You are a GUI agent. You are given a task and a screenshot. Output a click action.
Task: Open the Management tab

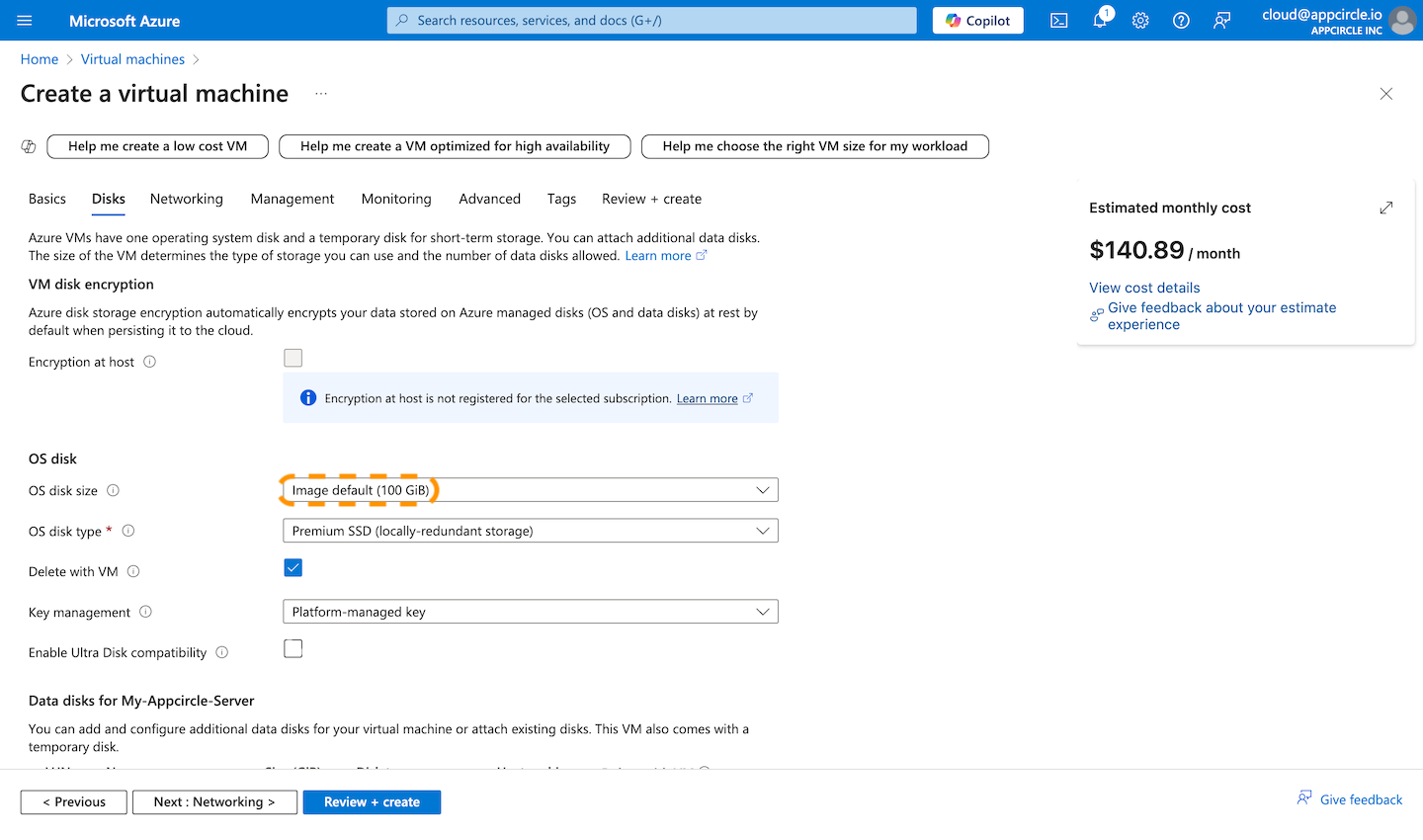293,199
